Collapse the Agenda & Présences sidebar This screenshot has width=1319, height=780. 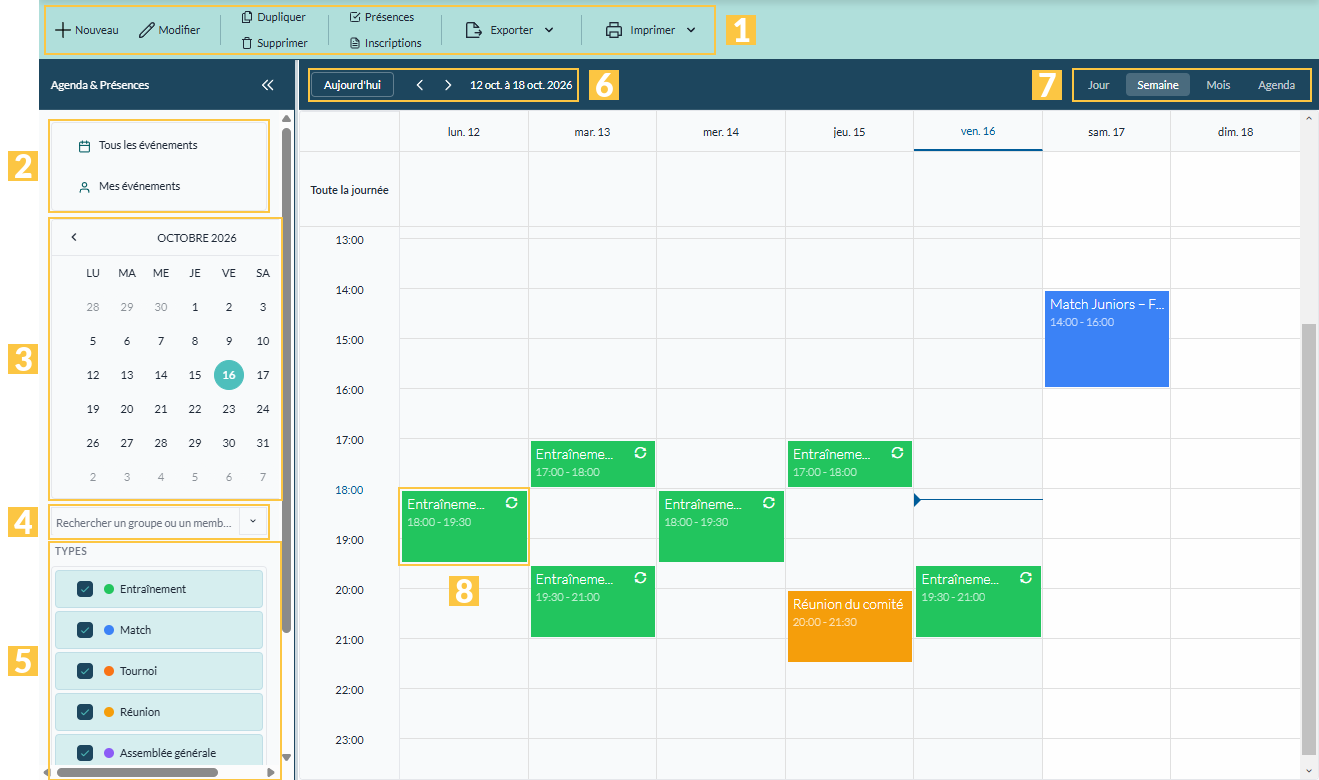pyautogui.click(x=267, y=85)
